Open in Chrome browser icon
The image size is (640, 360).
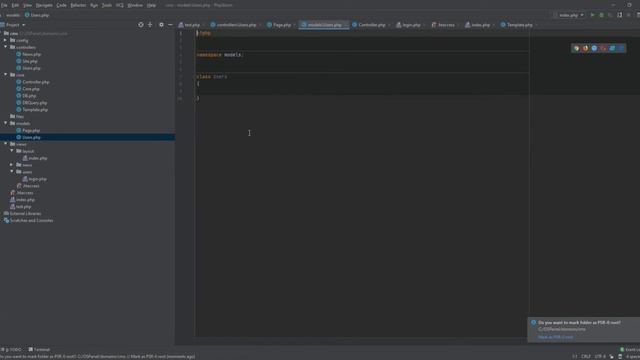[x=576, y=48]
